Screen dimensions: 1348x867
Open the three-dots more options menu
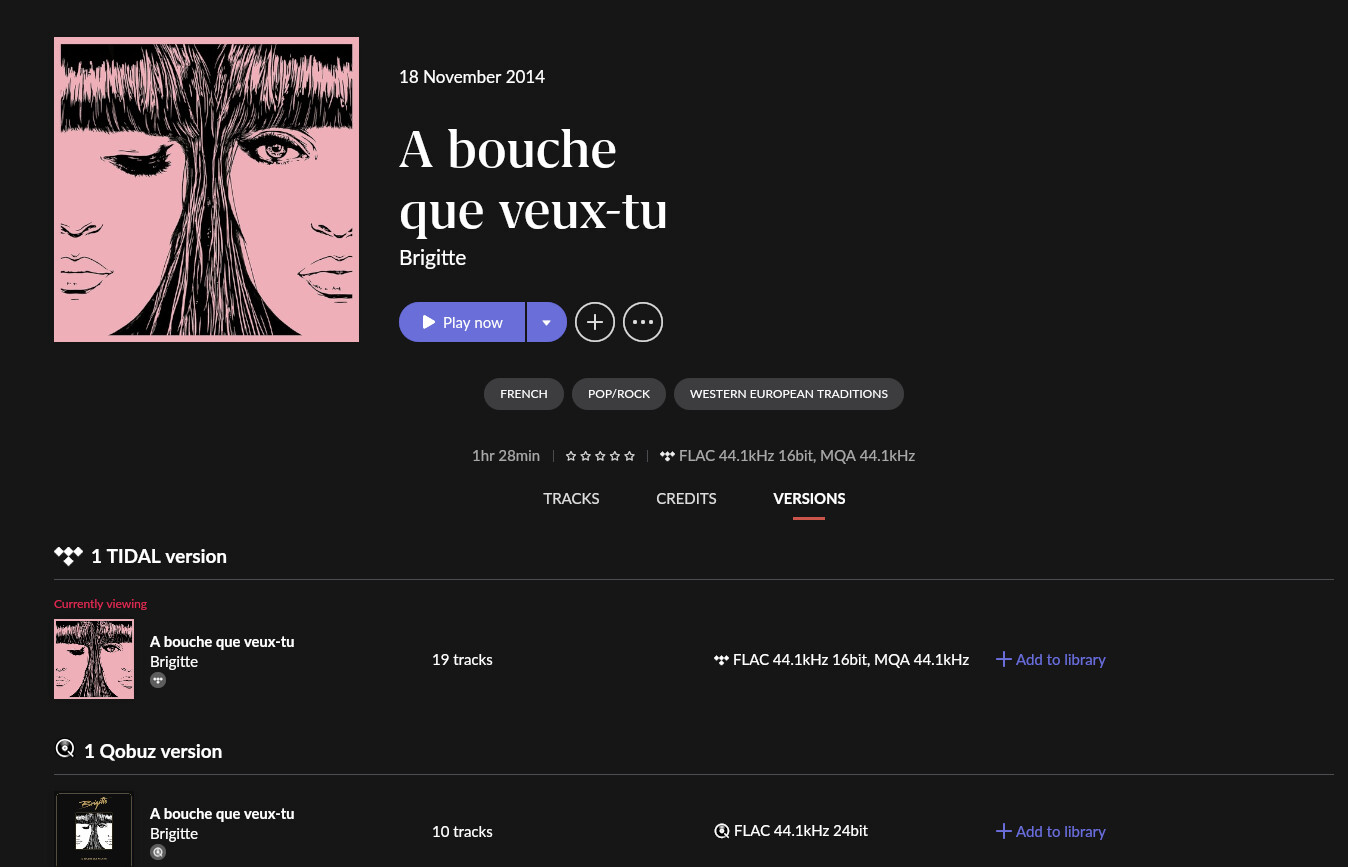tap(643, 322)
